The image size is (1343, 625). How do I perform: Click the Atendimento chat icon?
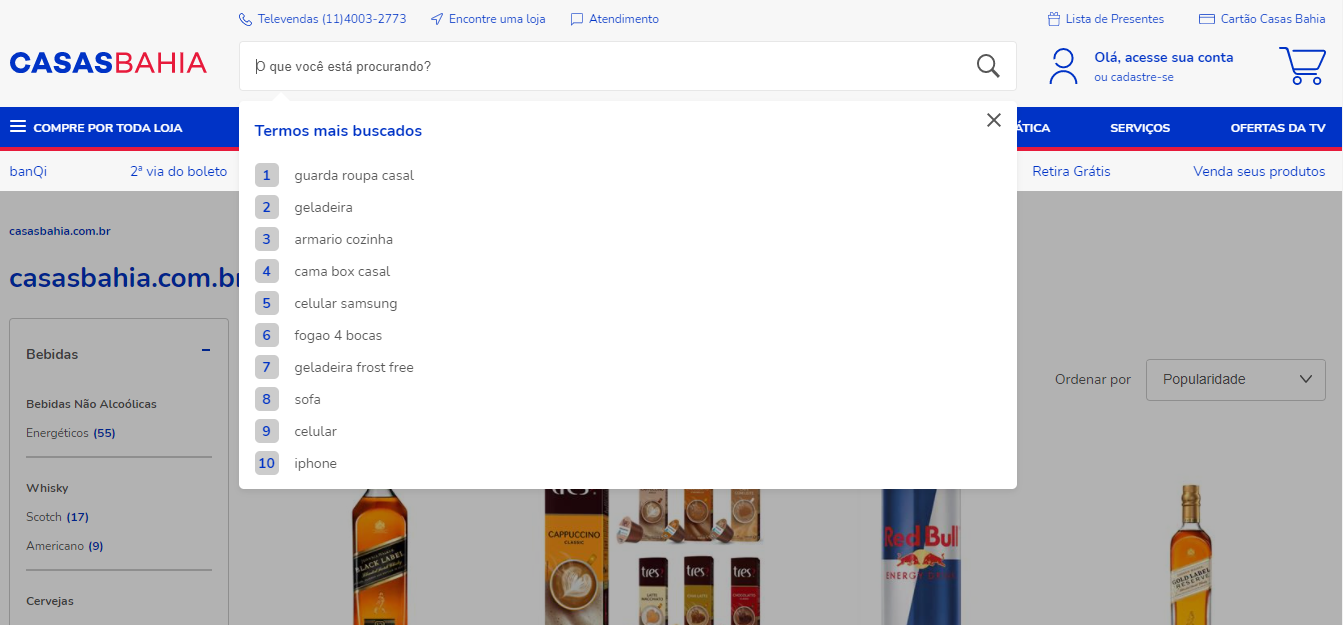(x=577, y=19)
